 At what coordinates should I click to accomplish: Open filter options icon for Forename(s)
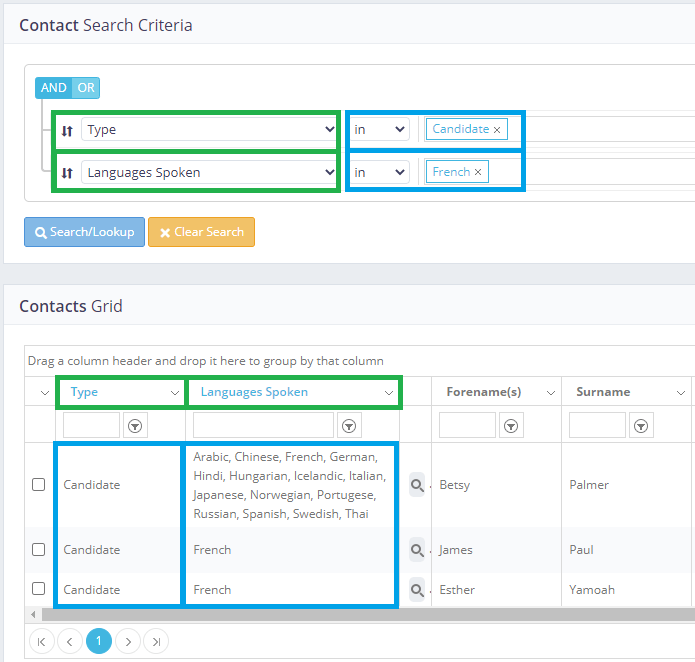click(511, 426)
